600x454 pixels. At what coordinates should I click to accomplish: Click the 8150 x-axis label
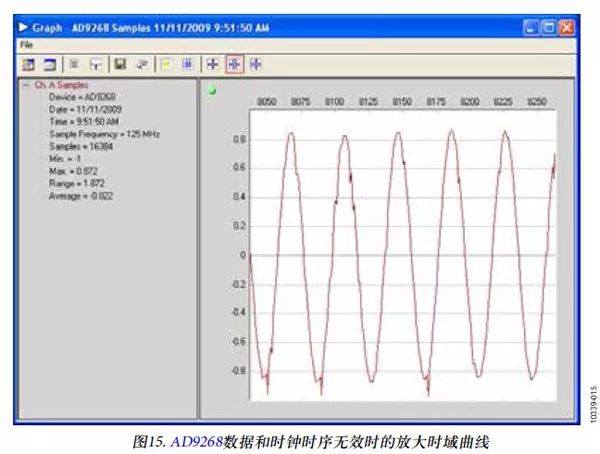pos(402,102)
